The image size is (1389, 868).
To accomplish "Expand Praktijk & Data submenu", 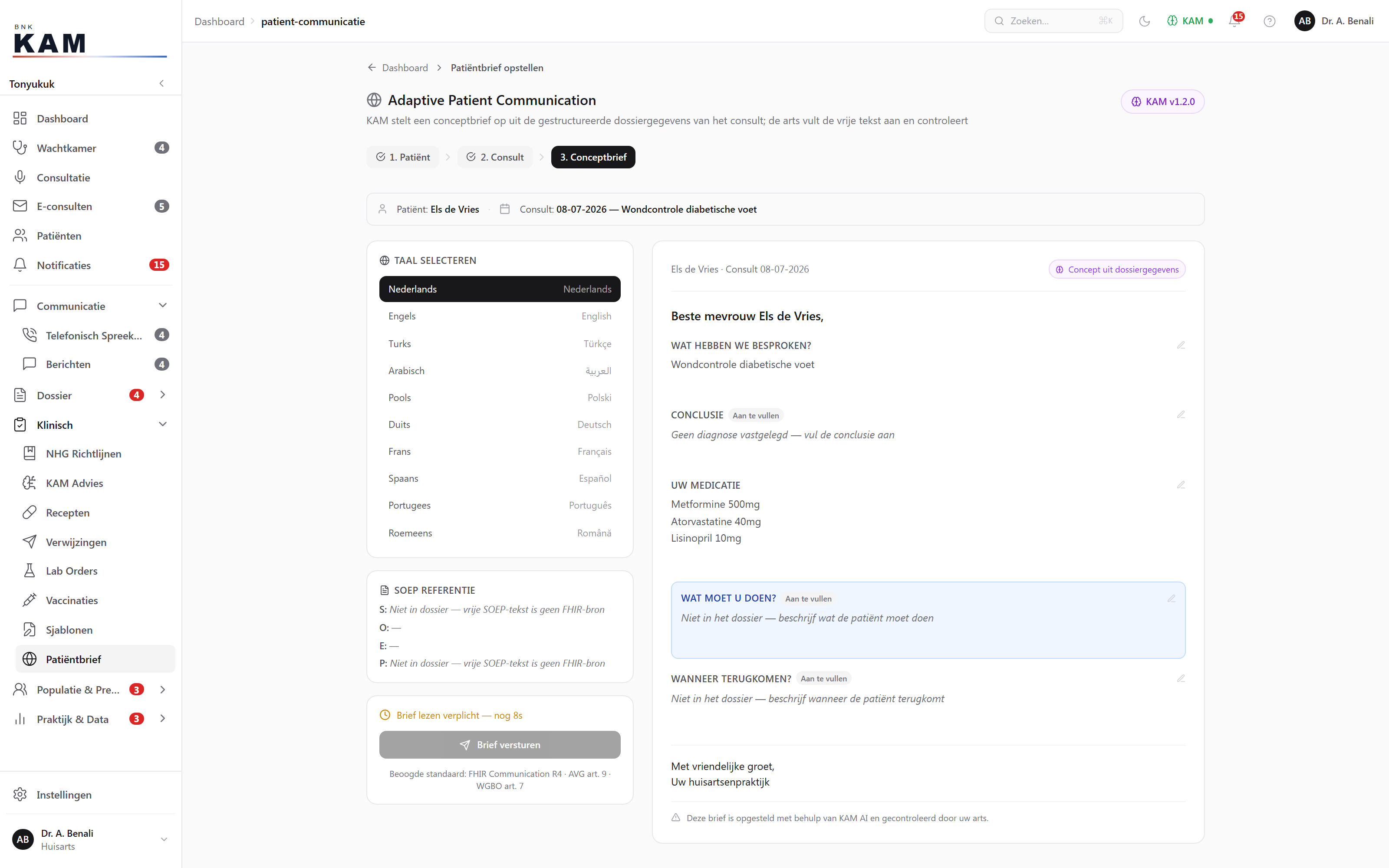I will point(162,719).
